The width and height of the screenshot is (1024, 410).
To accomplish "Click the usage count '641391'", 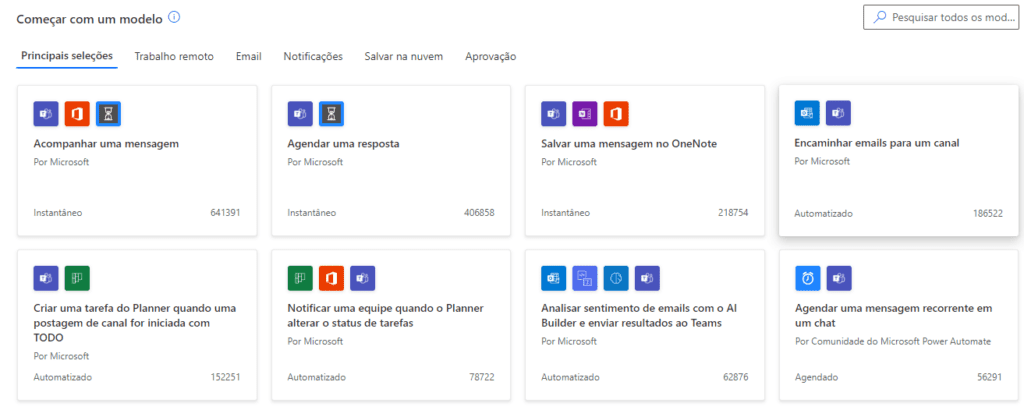I will (x=225, y=213).
